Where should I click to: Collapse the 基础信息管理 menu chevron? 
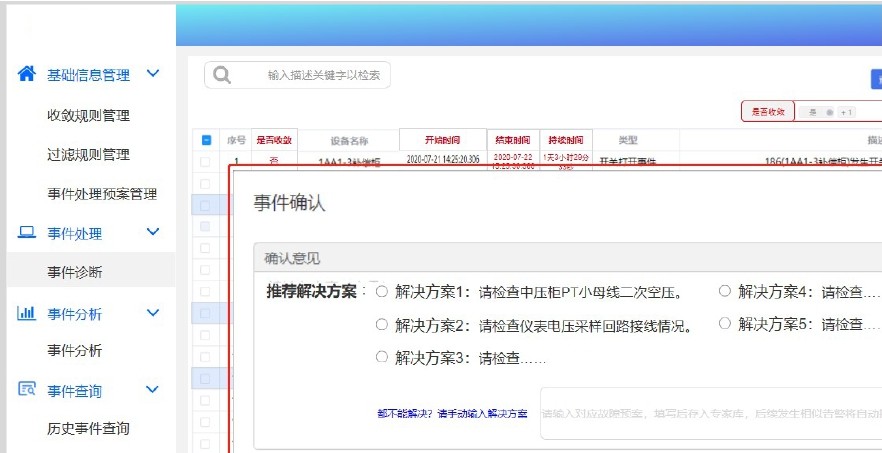tap(153, 74)
